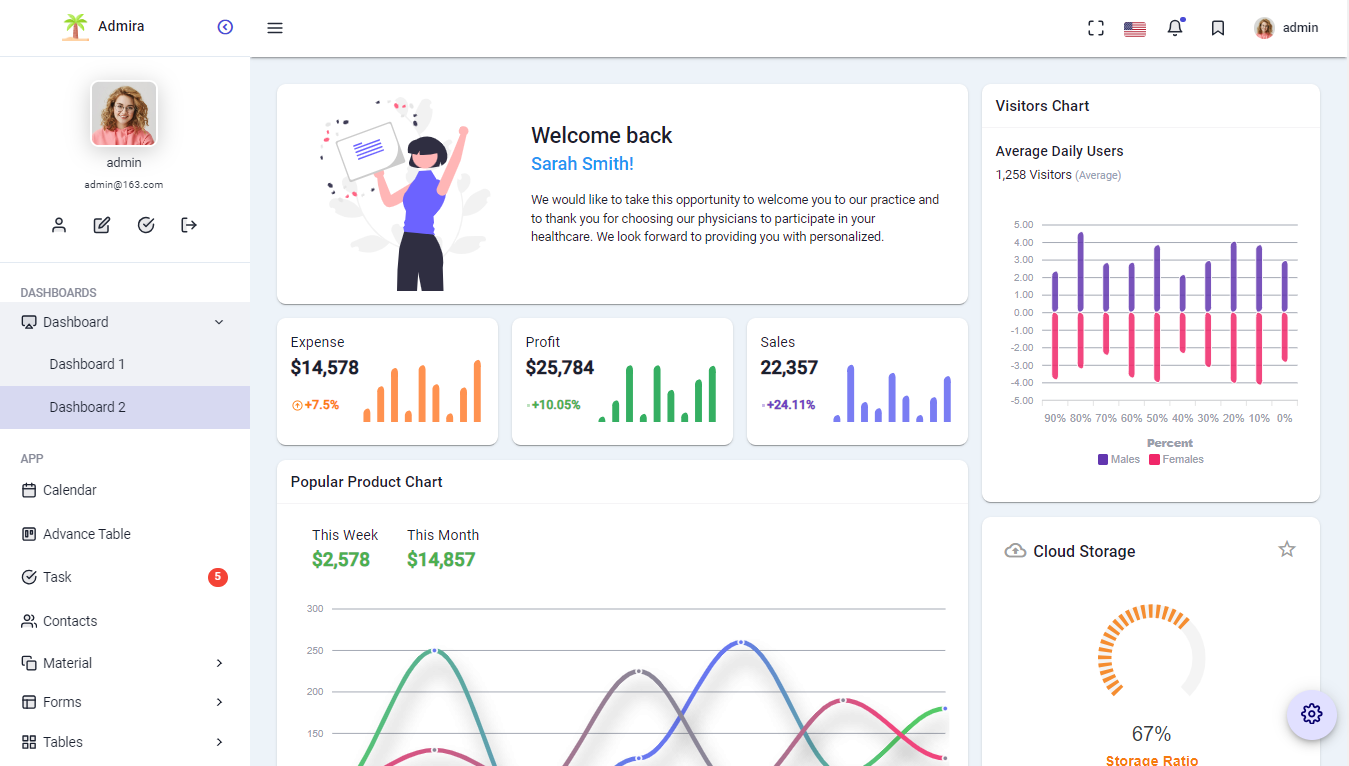Click the edit profile pencil icon

pos(101,225)
